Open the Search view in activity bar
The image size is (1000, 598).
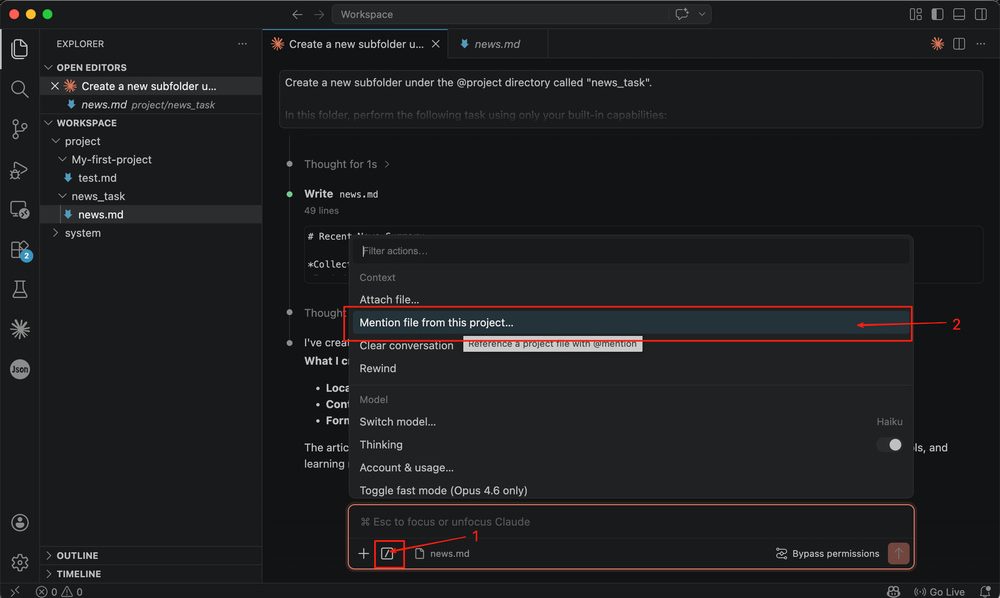coord(19,89)
